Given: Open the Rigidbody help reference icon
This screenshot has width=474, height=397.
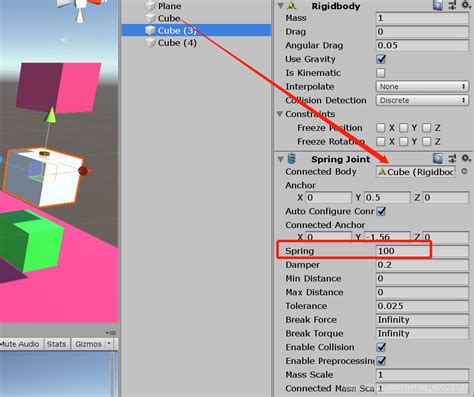Looking at the screenshot, I should point(438,5).
